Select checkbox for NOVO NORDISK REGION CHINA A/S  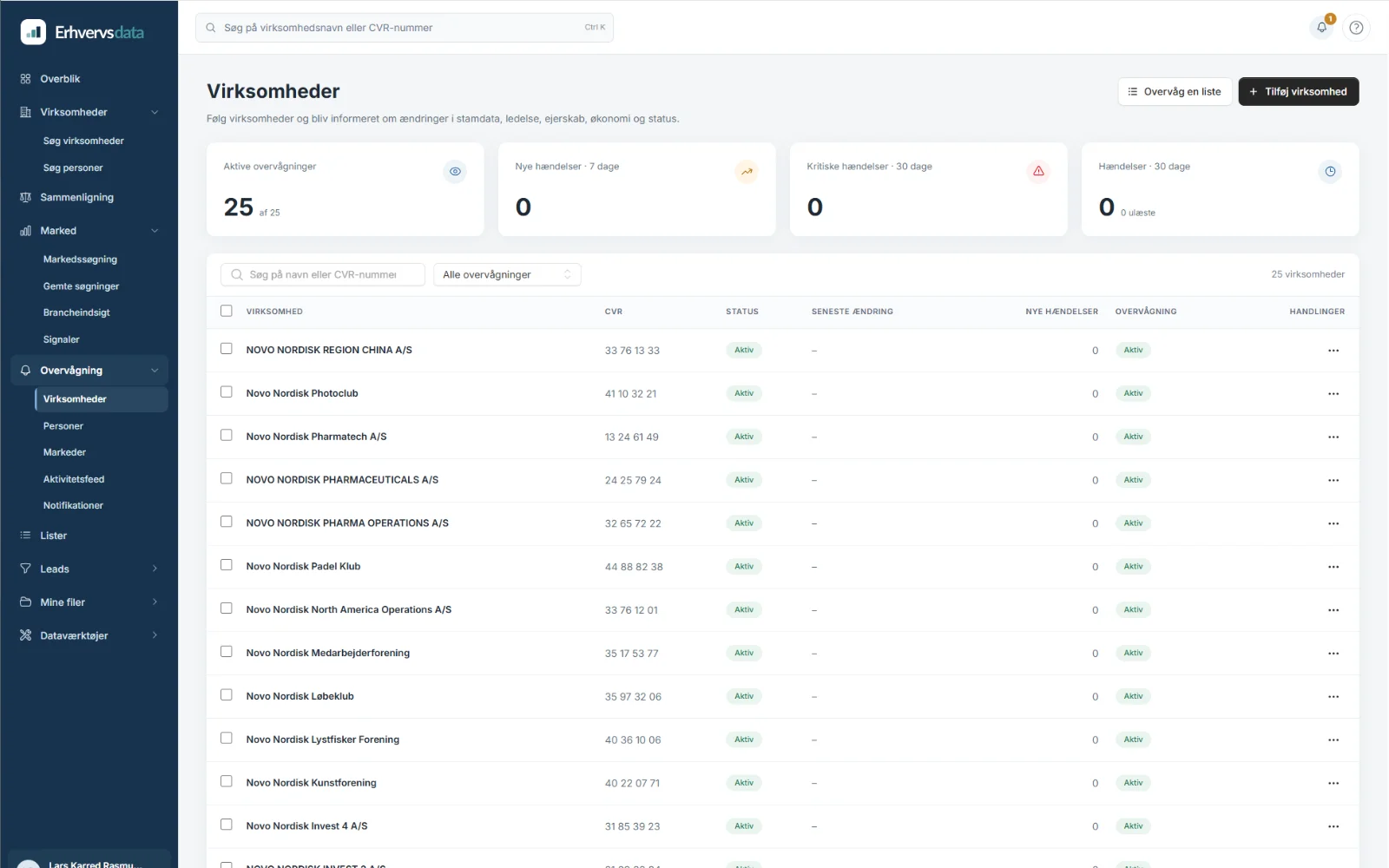[x=227, y=349]
